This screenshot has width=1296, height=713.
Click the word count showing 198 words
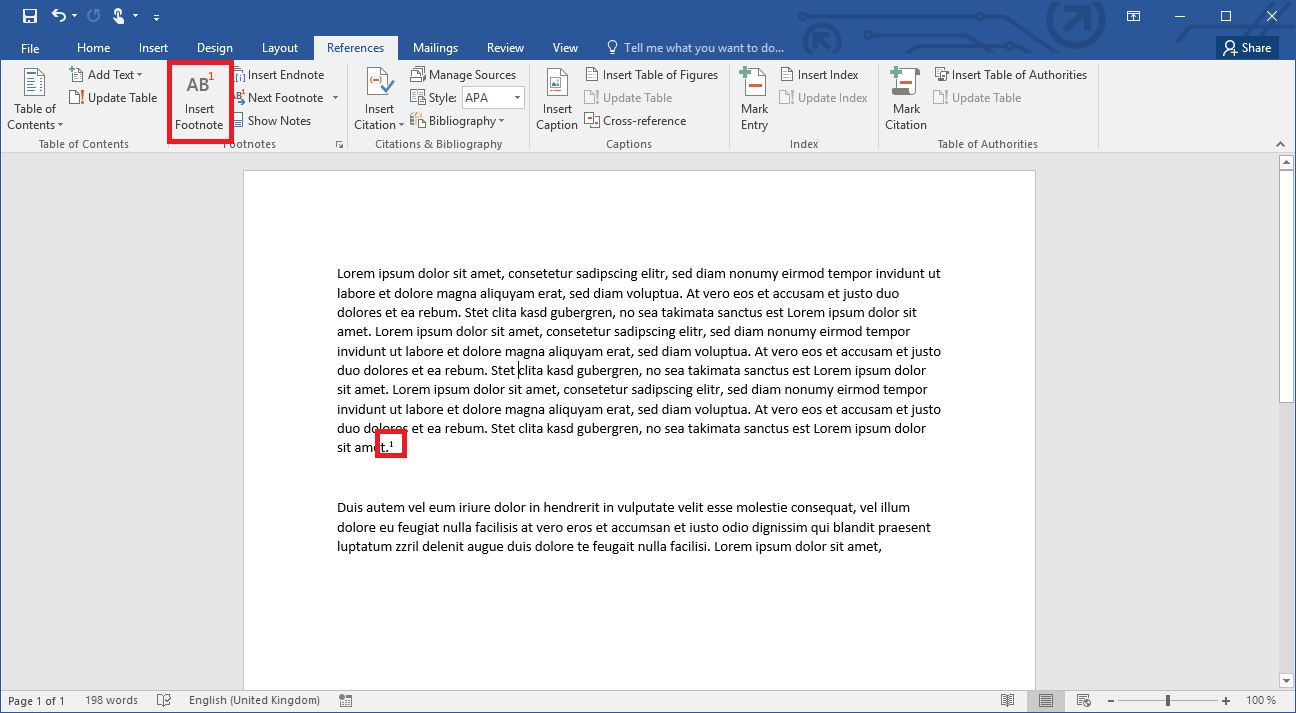111,700
